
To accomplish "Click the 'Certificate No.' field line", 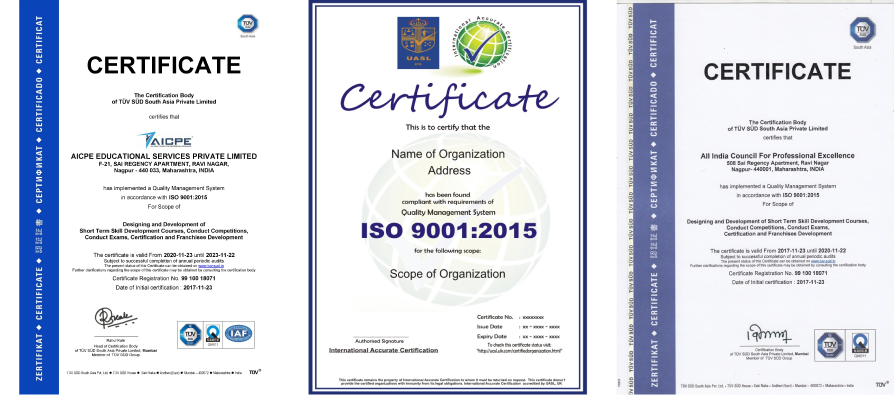I will (510, 316).
